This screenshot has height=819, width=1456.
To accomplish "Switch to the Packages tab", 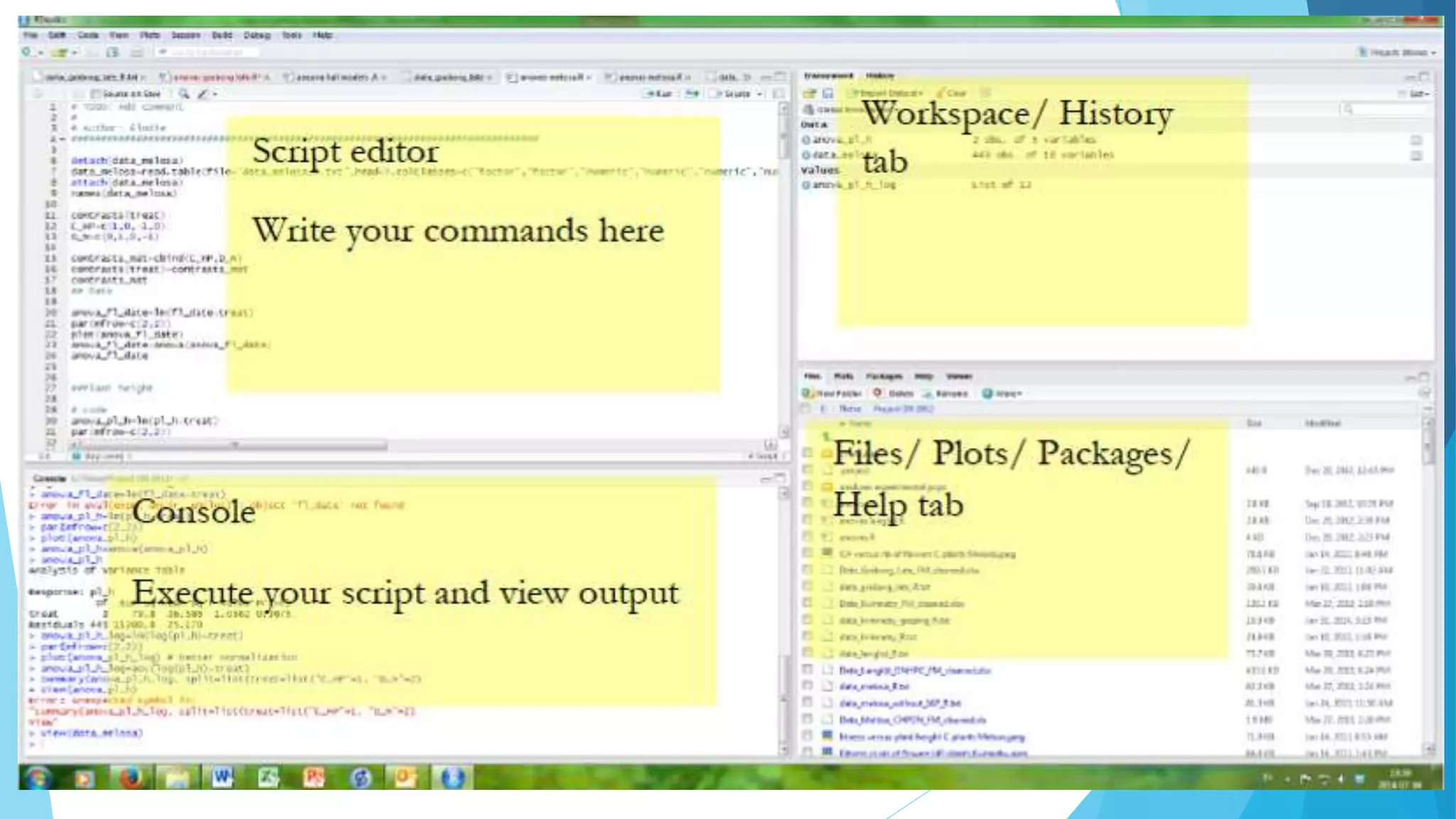I will pos(884,376).
